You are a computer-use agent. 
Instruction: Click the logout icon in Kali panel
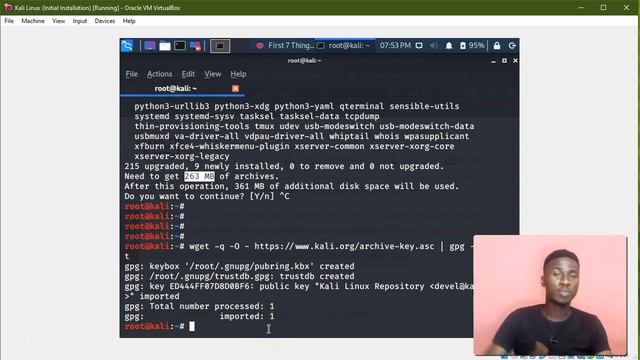(512, 45)
